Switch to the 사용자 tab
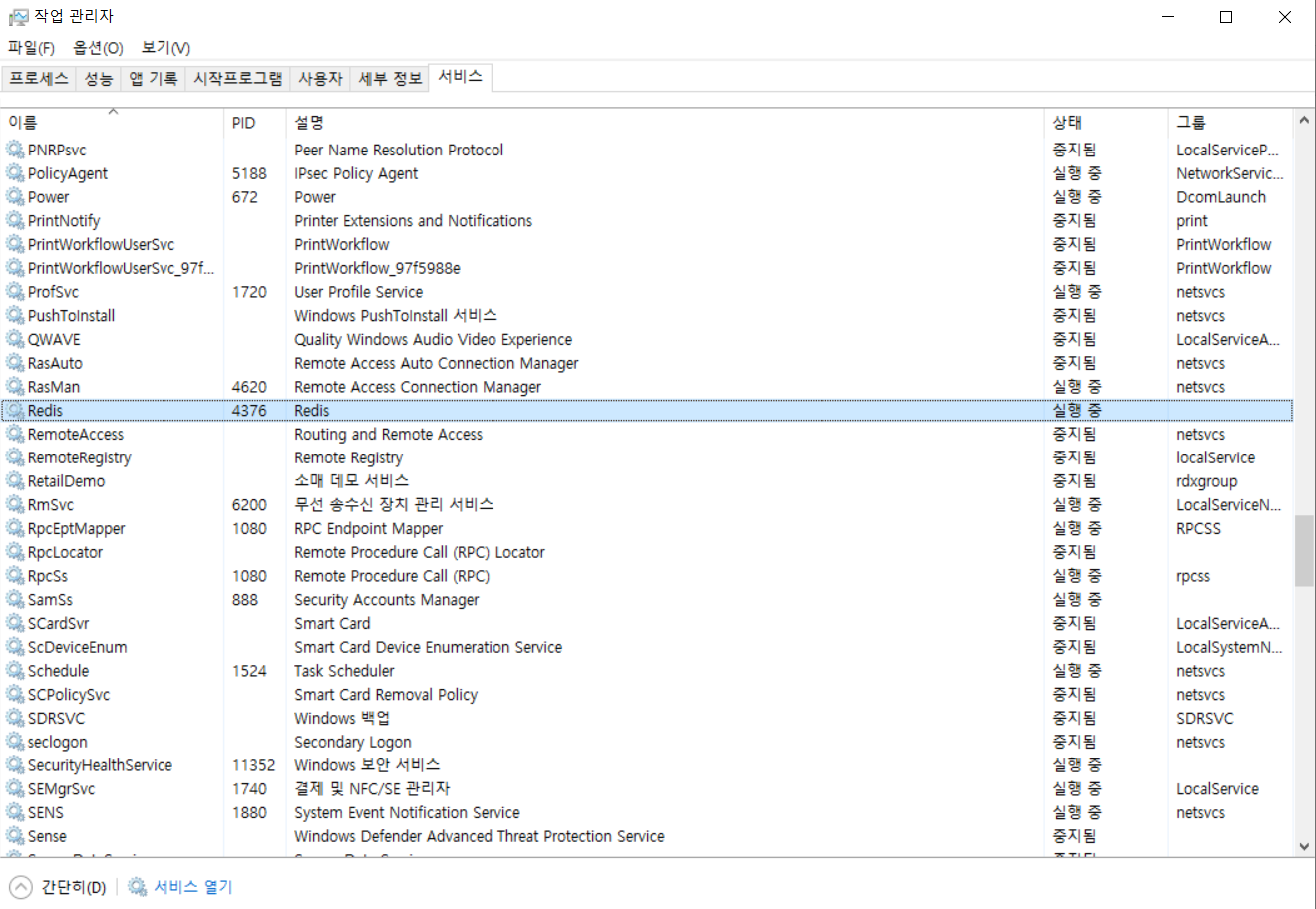The width and height of the screenshot is (1316, 909). (320, 78)
